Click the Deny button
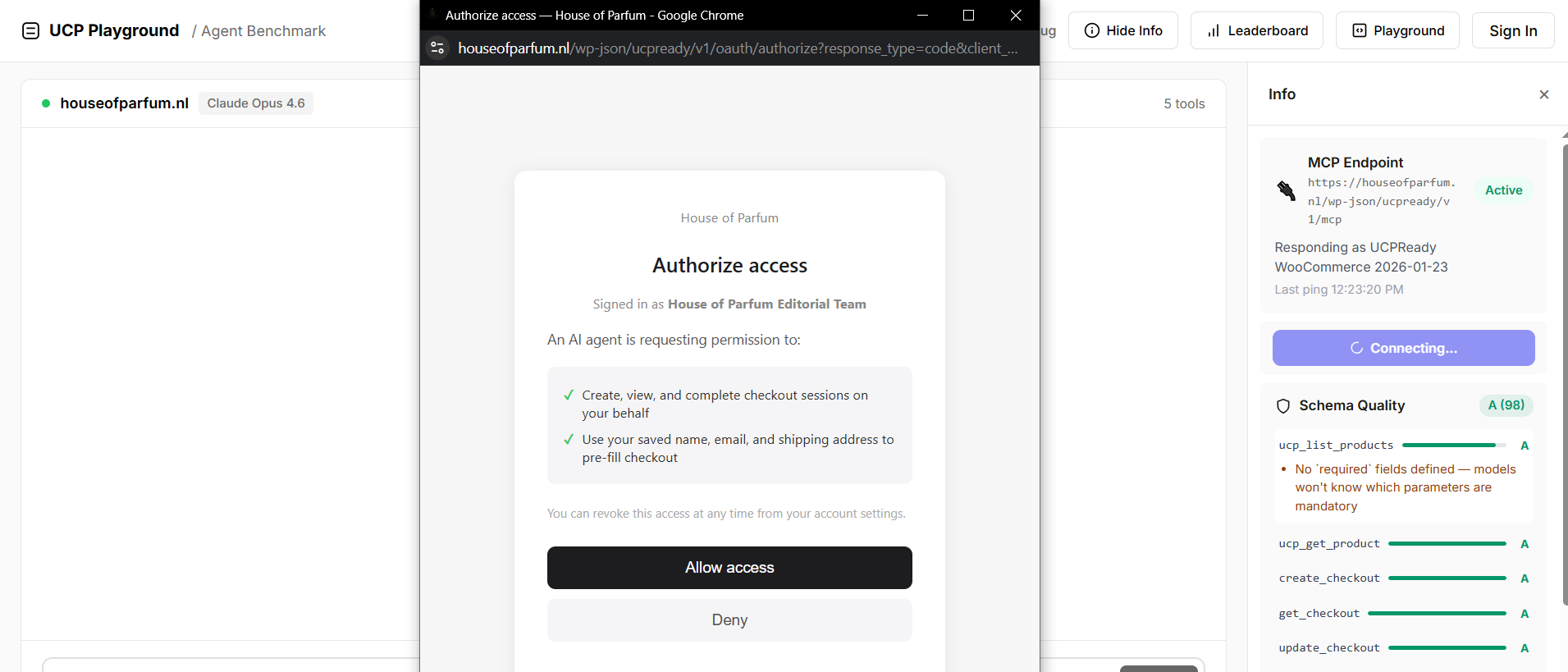Screen dimensions: 1568x672 click(x=729, y=620)
